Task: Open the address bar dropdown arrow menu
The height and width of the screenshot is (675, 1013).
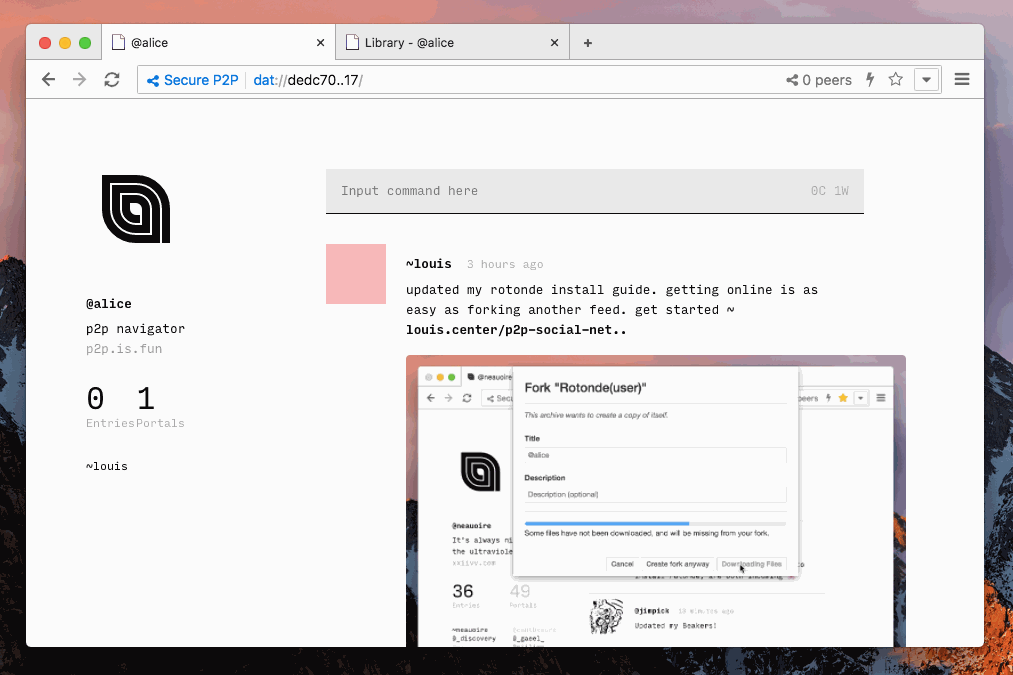Action: pyautogui.click(x=926, y=79)
